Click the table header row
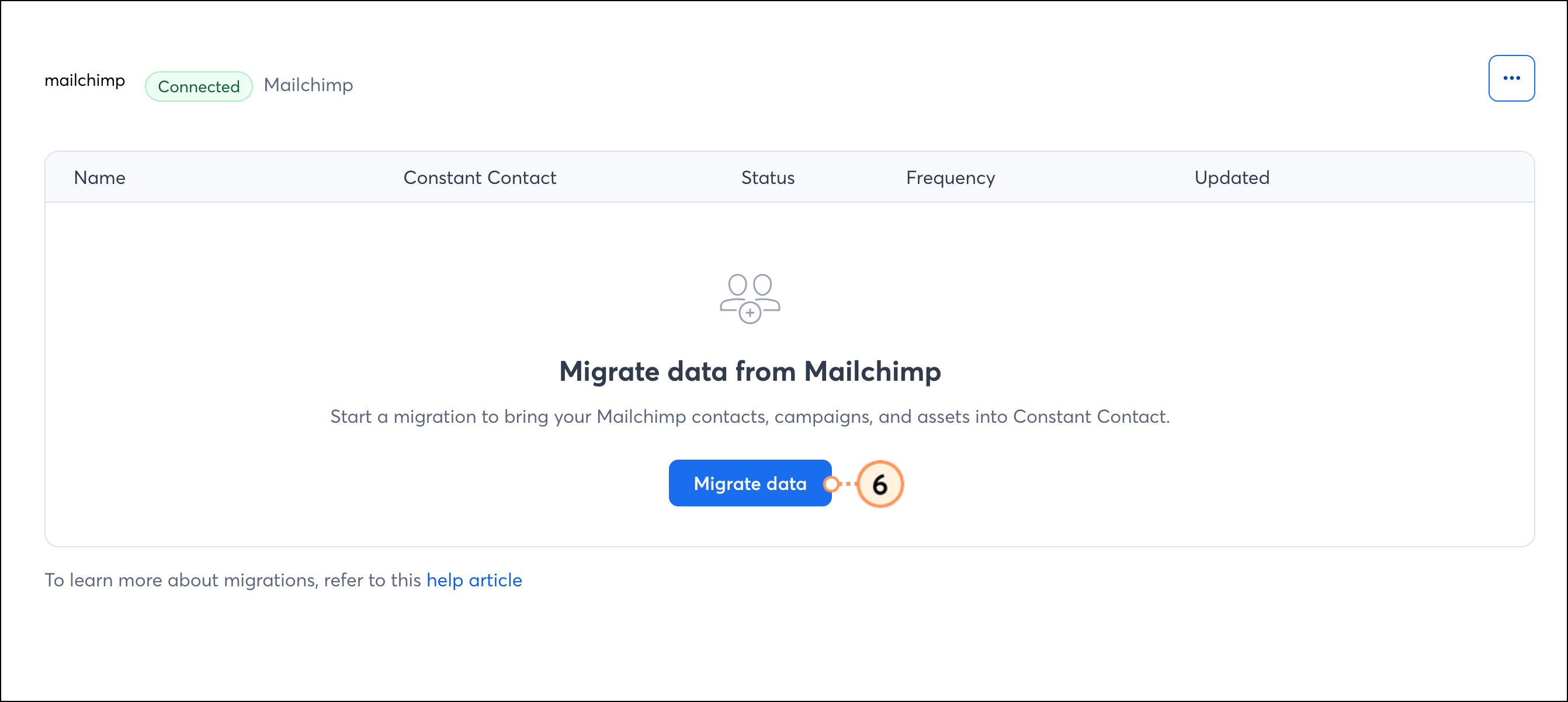The height and width of the screenshot is (702, 1568). point(785,178)
